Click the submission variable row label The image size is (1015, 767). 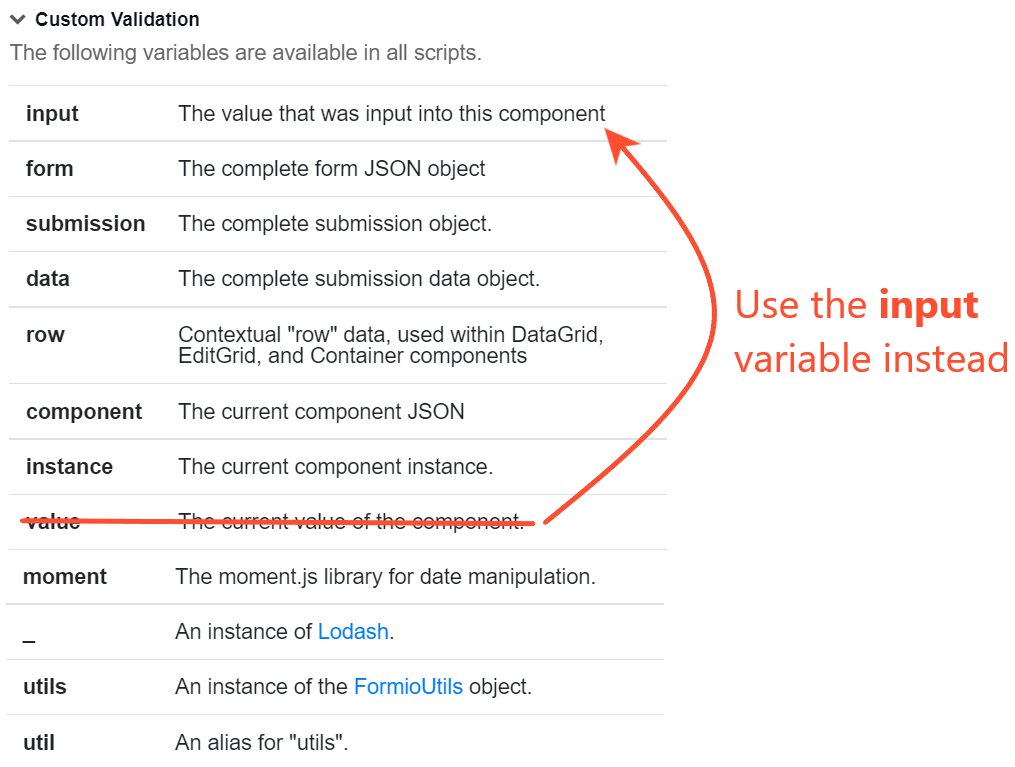pos(85,224)
